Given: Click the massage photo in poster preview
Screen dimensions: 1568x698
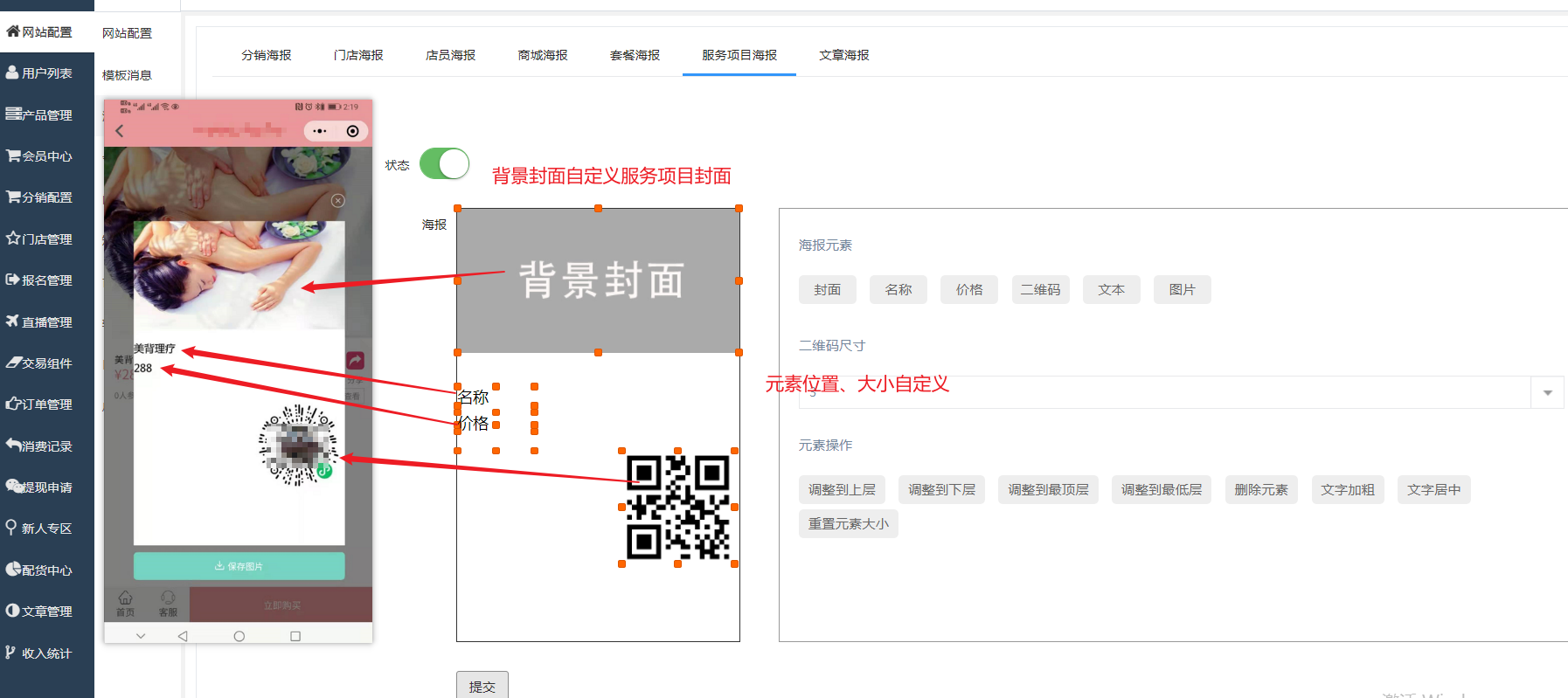Looking at the screenshot, I should pyautogui.click(x=239, y=274).
